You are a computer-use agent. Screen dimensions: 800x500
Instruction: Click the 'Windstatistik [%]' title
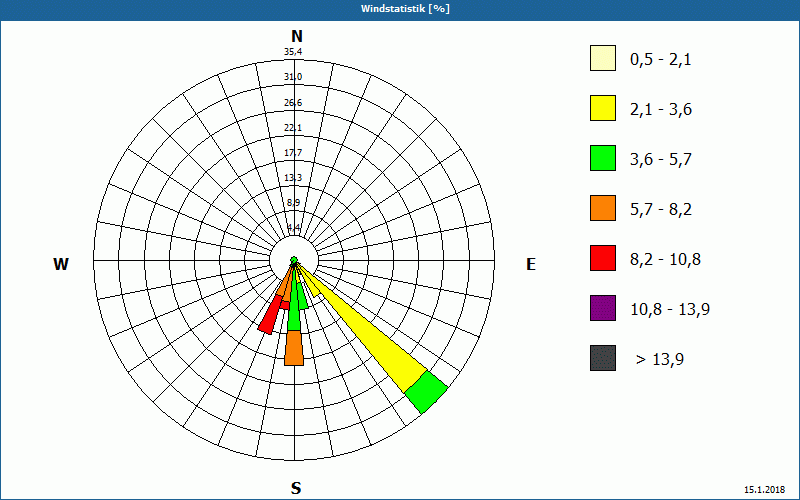pos(405,9)
